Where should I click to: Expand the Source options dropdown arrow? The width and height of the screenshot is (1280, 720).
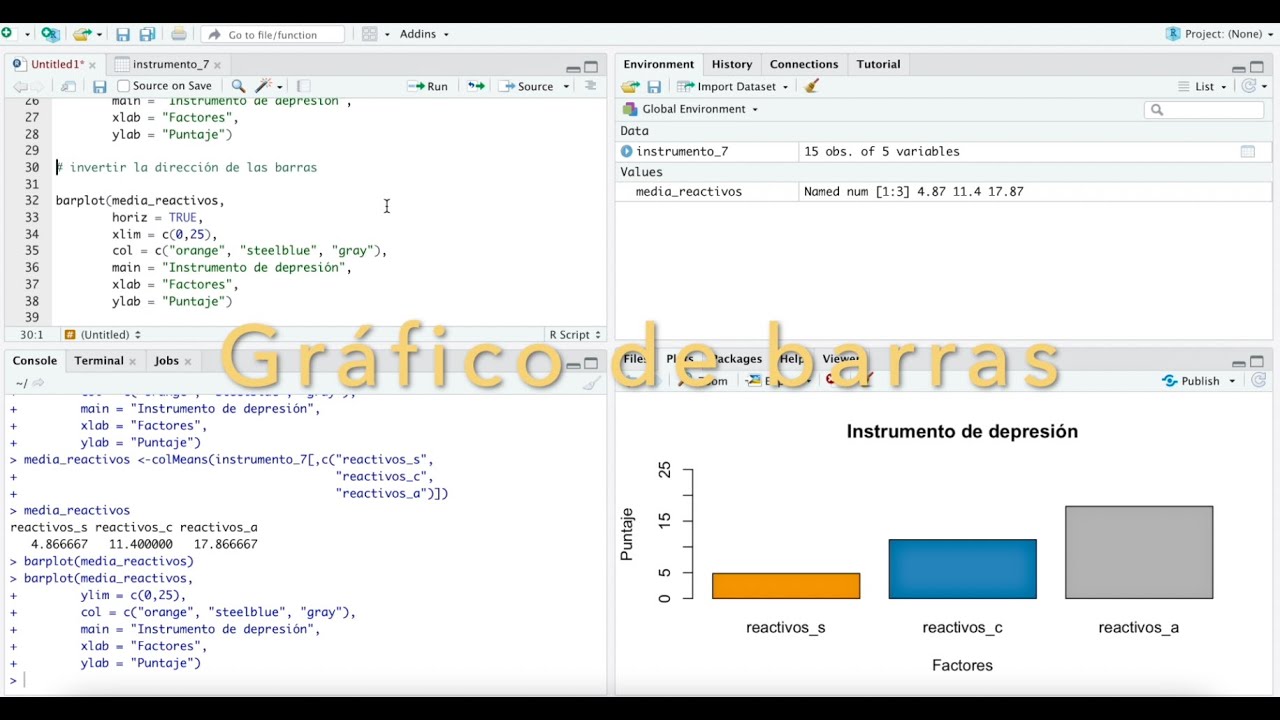[566, 86]
